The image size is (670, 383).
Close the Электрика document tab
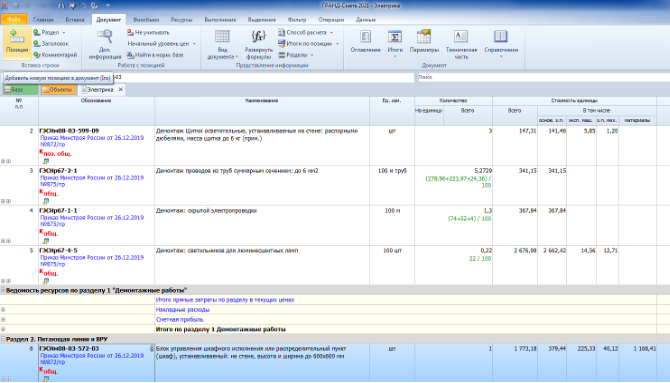tap(120, 89)
